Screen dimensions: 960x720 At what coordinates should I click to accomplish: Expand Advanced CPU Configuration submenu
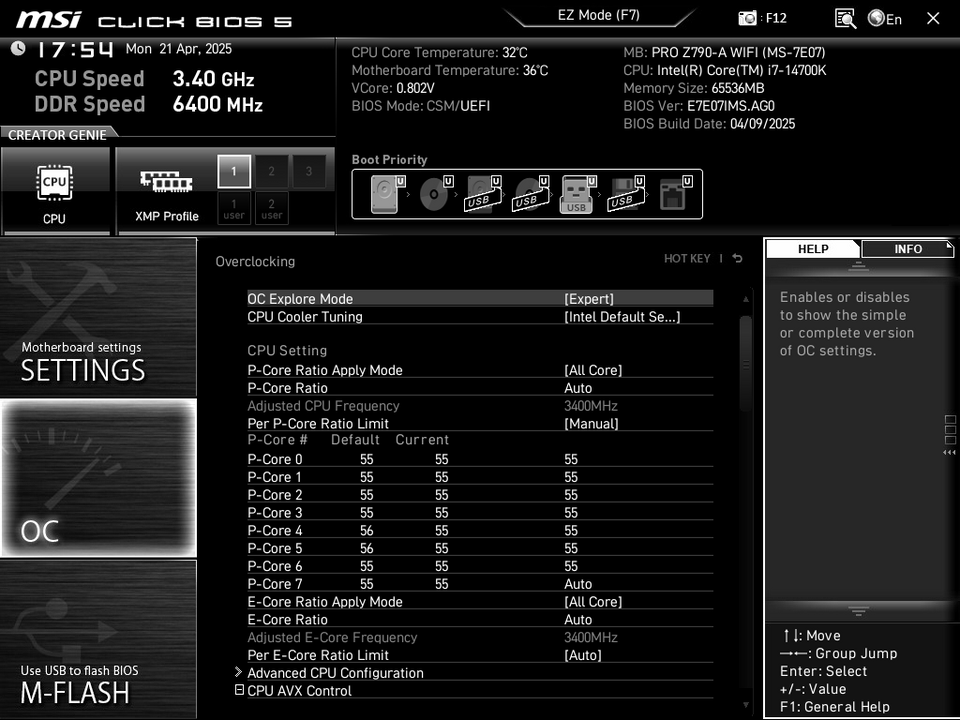[335, 672]
